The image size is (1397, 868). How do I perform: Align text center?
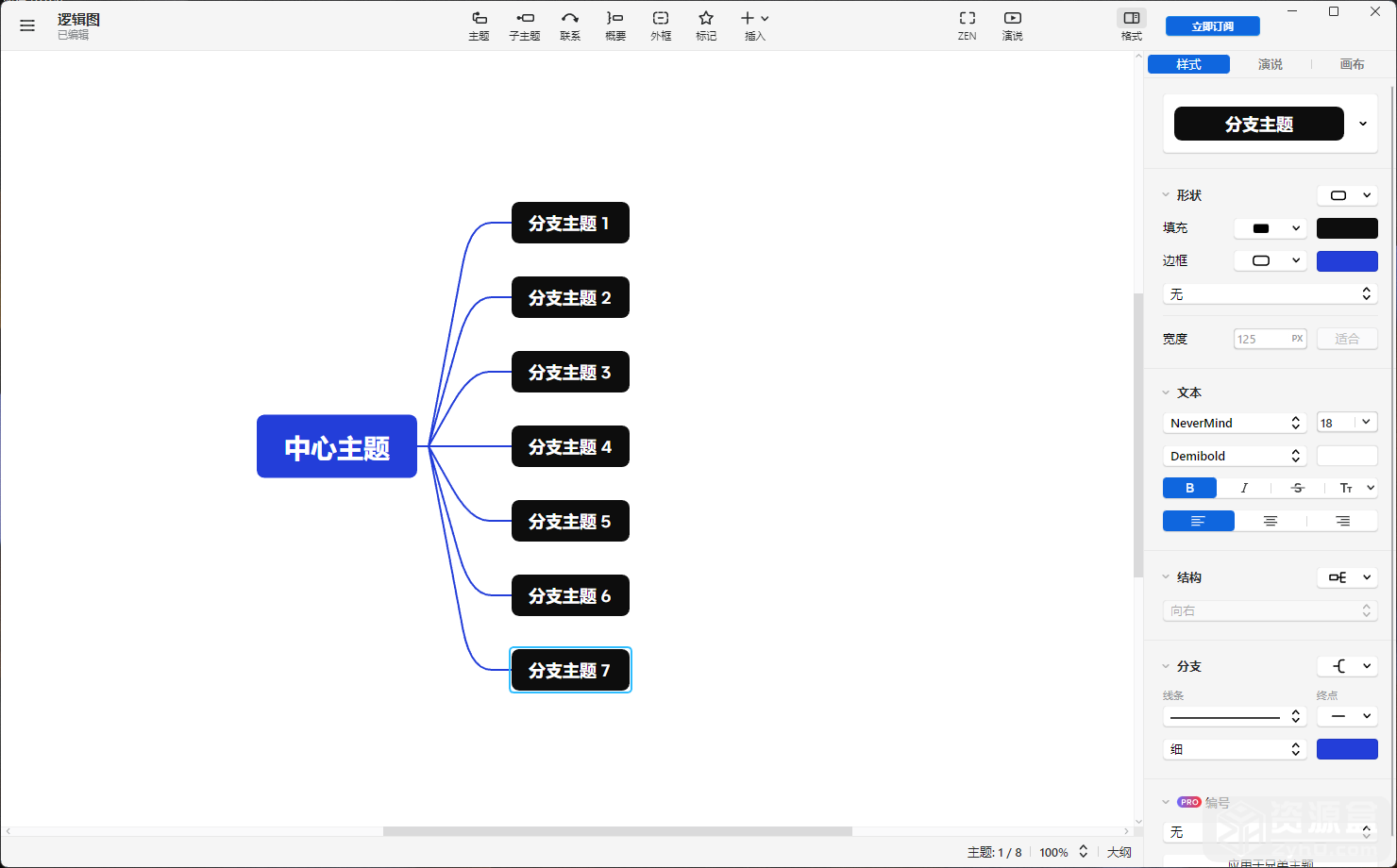(1271, 521)
